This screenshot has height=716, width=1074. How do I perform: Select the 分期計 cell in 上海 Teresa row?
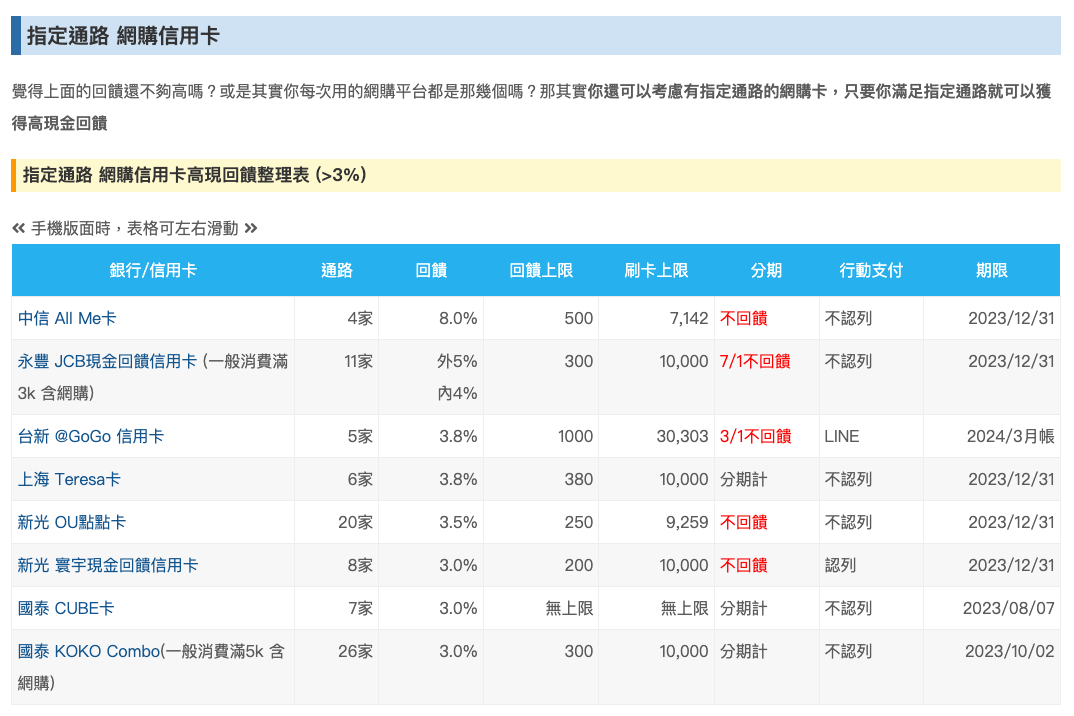tap(766, 480)
